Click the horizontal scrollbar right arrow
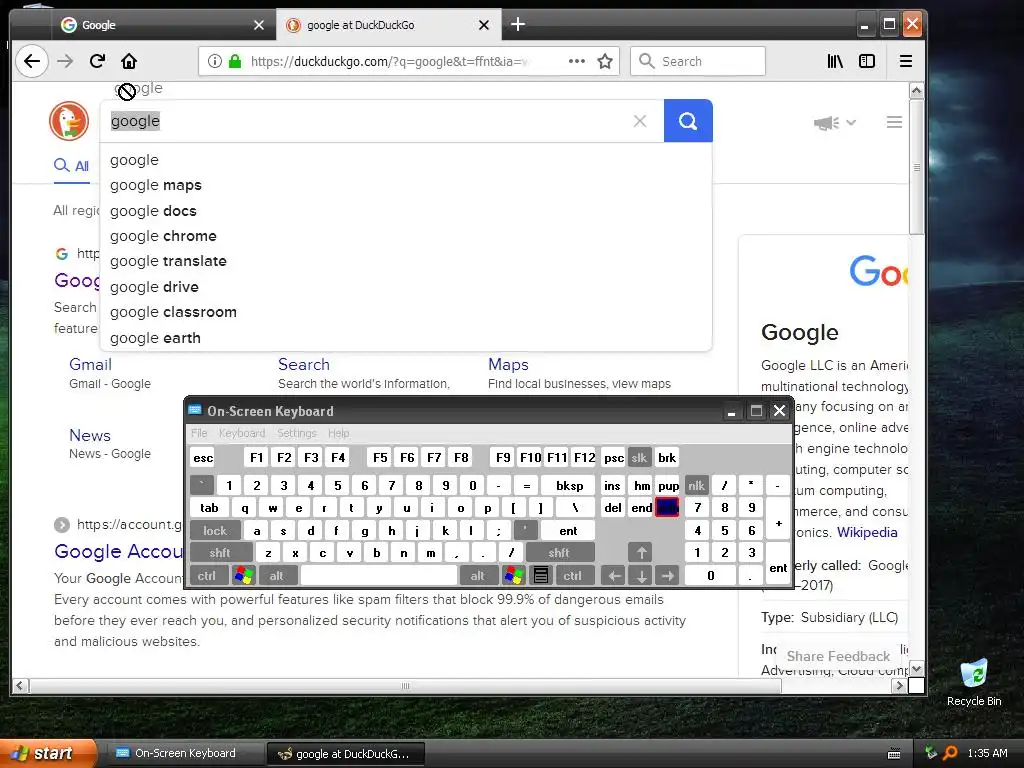The width and height of the screenshot is (1024, 768). pos(900,686)
